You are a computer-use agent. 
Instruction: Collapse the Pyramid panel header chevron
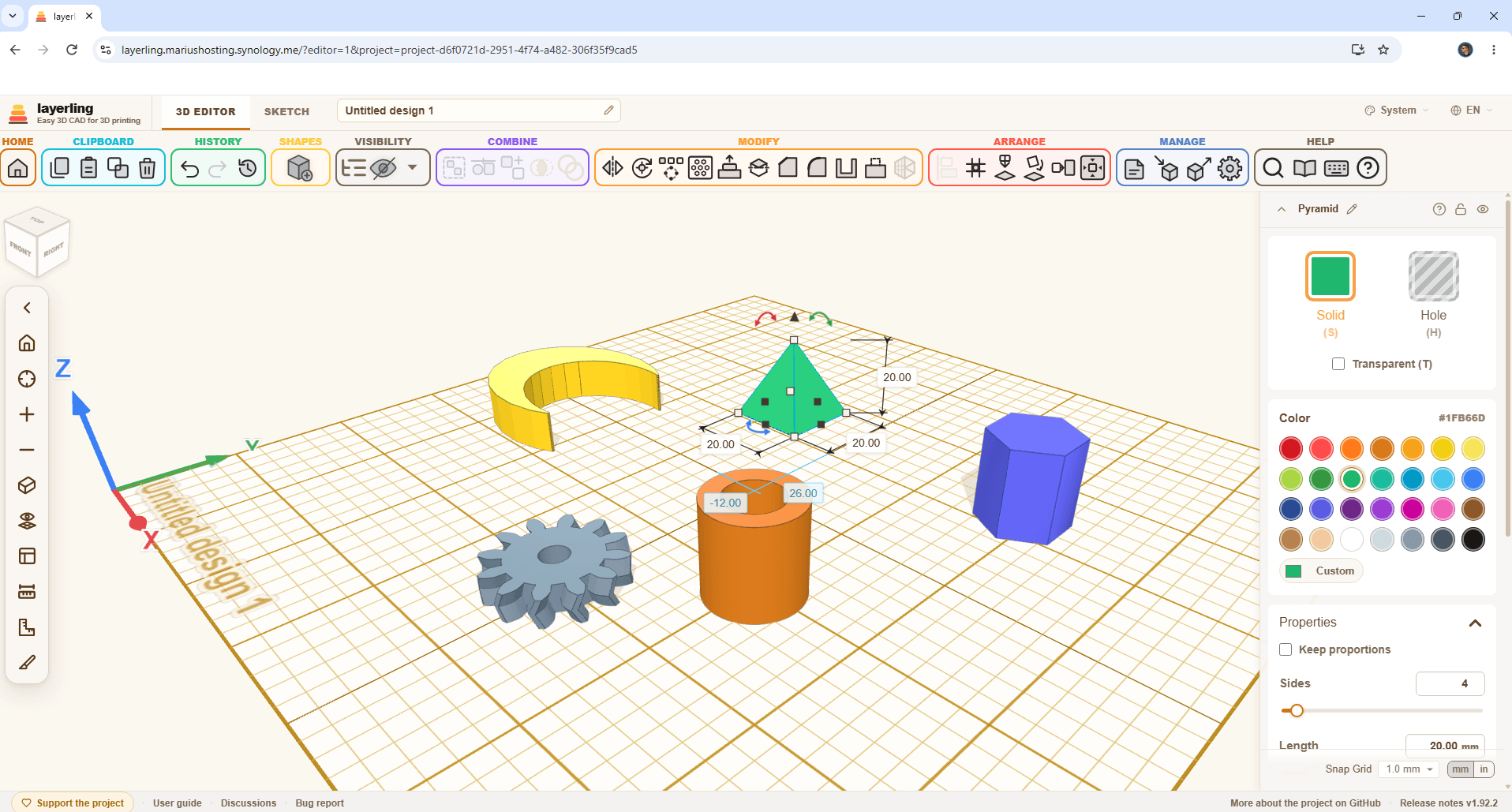coord(1282,209)
